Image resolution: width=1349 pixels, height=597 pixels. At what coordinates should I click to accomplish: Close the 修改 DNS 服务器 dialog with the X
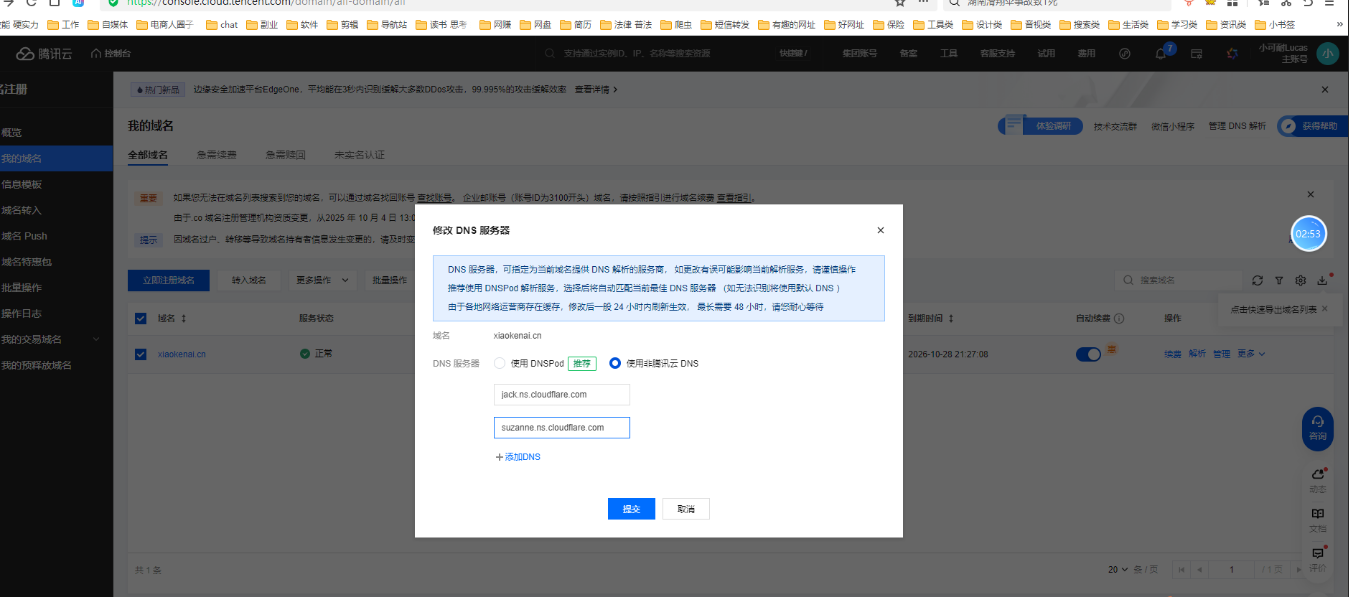[x=880, y=230]
